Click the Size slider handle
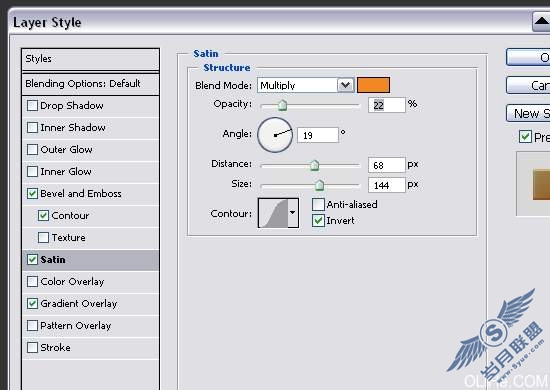 click(x=319, y=185)
